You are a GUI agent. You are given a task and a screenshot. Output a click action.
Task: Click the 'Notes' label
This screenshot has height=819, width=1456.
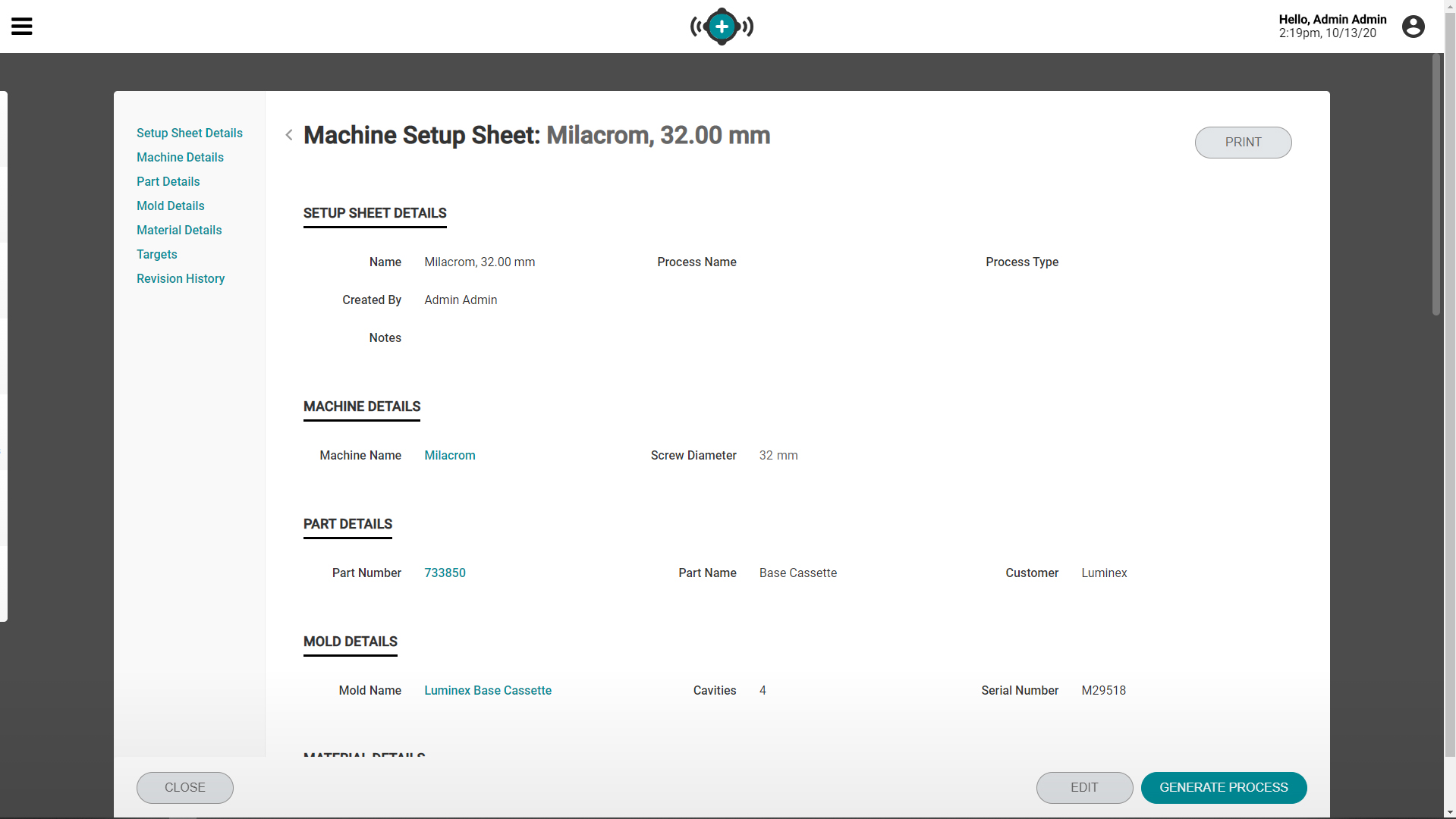385,337
